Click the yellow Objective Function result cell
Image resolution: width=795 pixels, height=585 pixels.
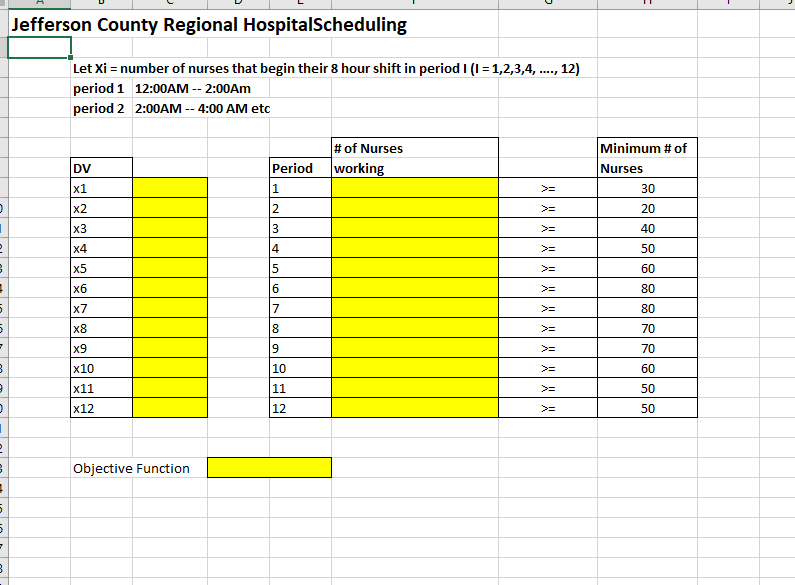click(x=269, y=467)
